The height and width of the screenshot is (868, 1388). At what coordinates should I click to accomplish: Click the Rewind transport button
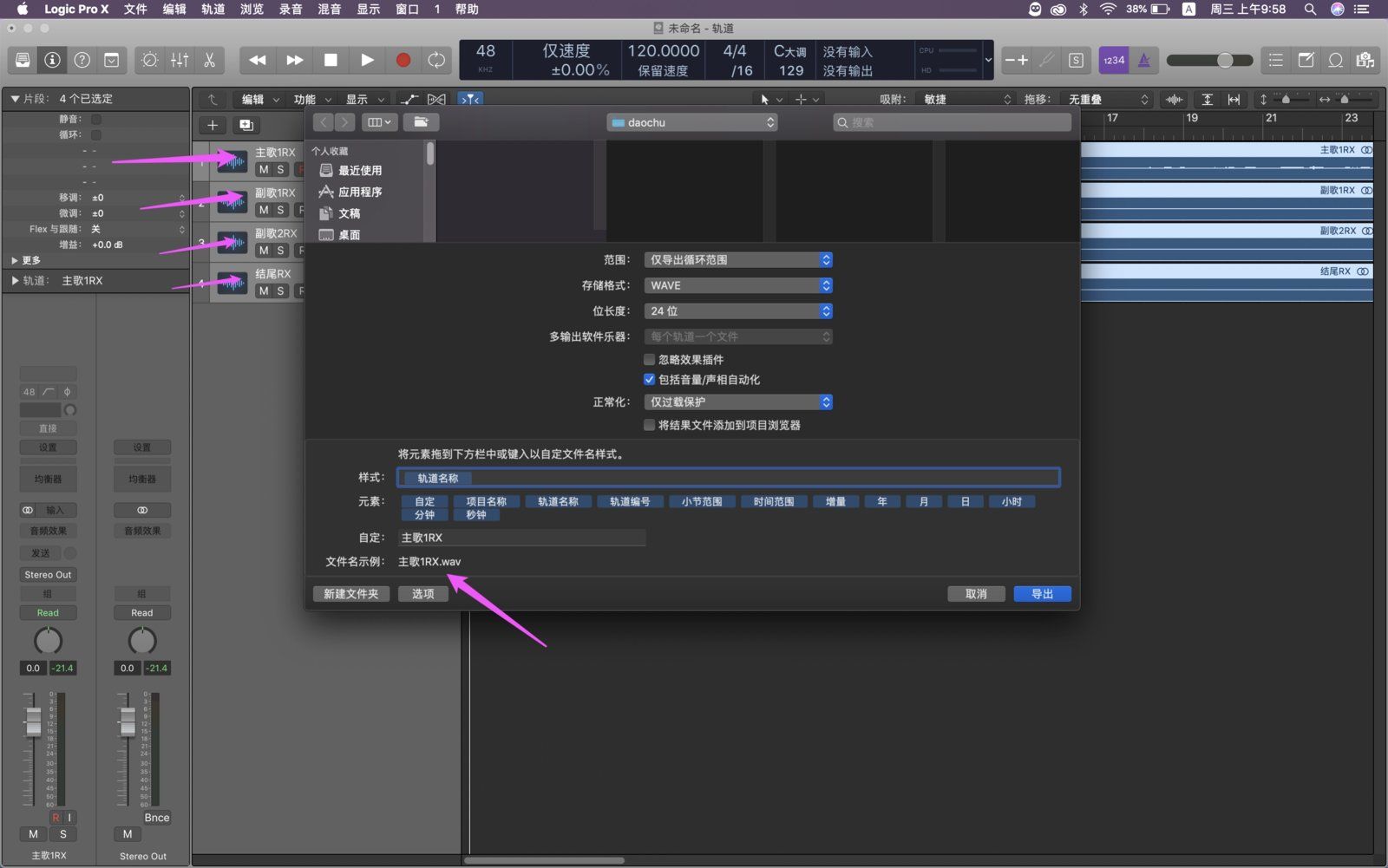coord(258,60)
